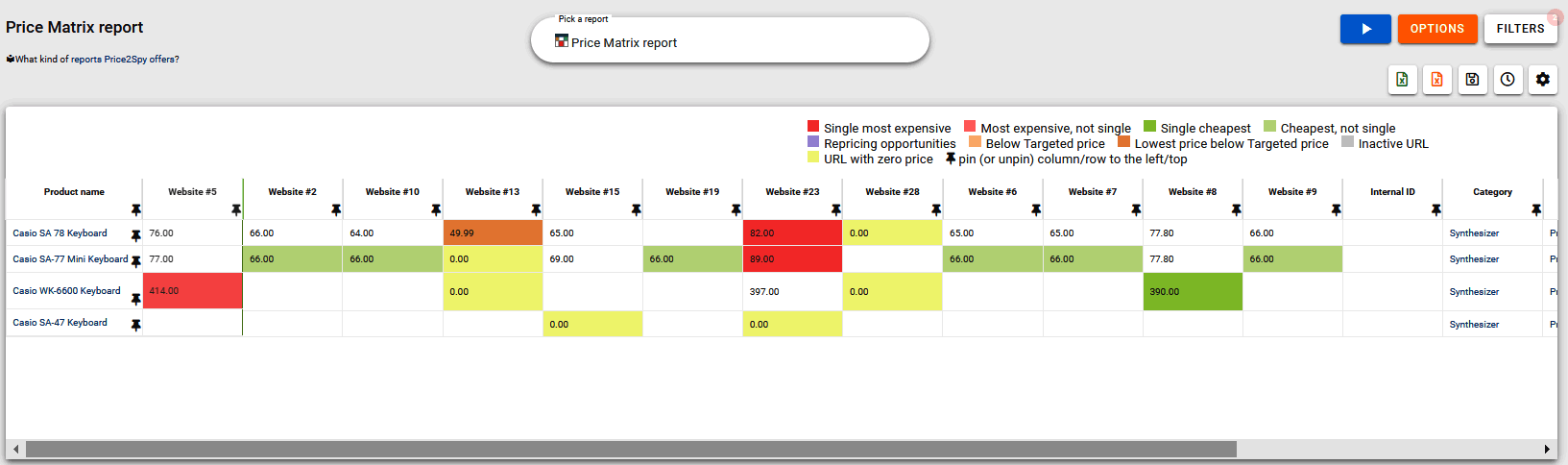Run the report with the blue play button
1568x465 pixels.
click(x=1365, y=29)
